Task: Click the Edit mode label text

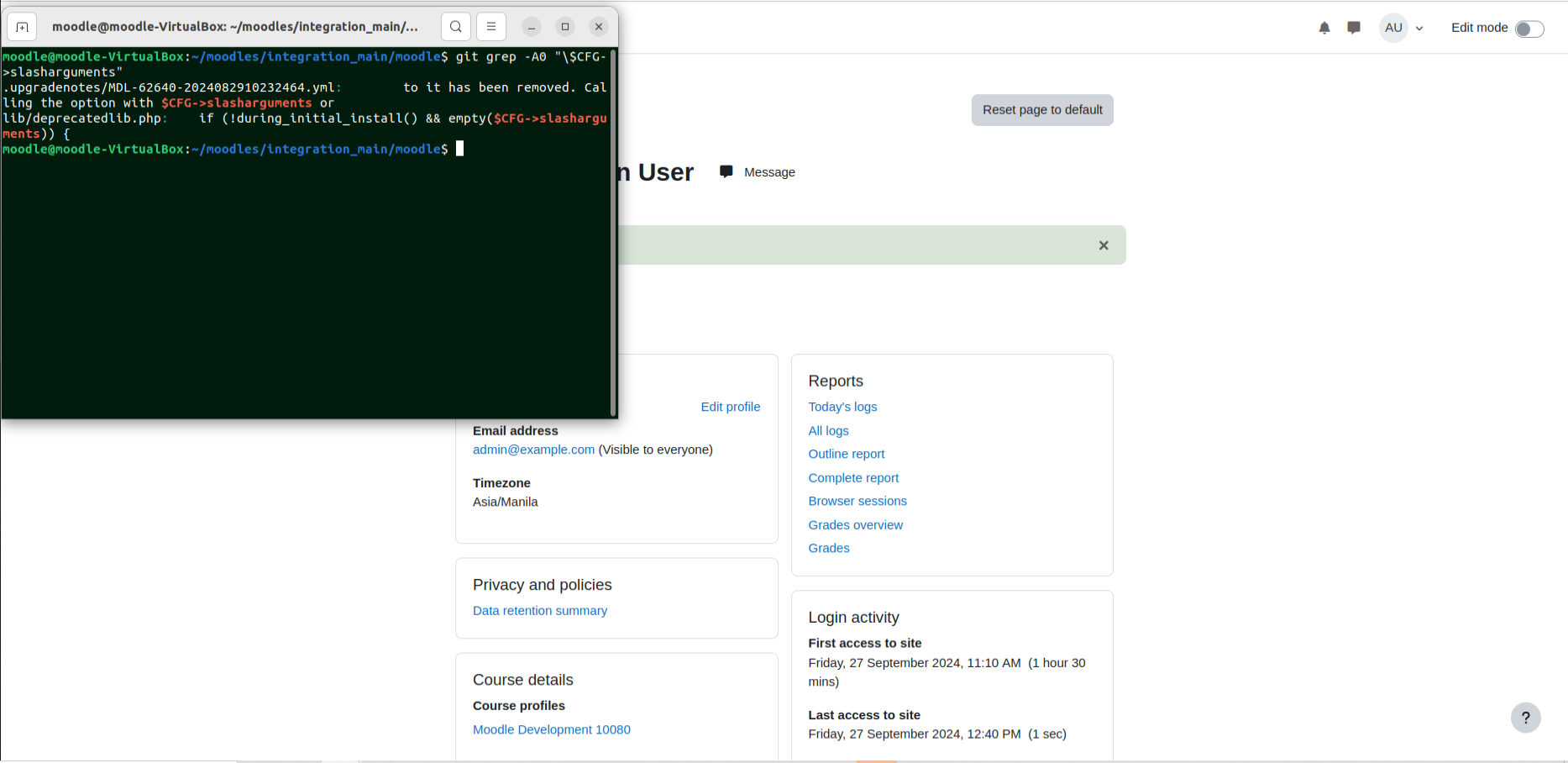Action: (1479, 28)
